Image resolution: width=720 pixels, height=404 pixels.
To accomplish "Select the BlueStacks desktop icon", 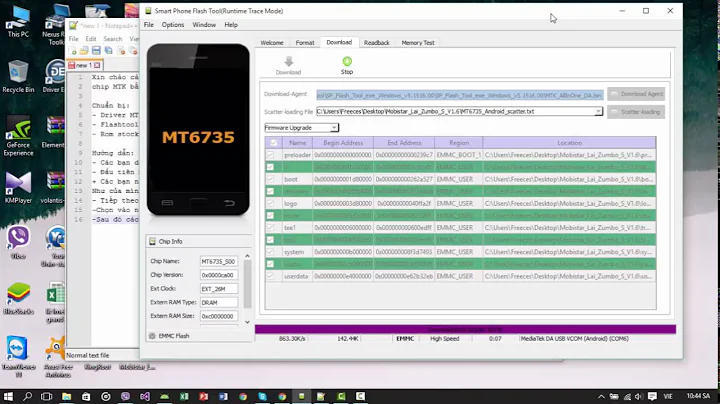I will point(18,298).
